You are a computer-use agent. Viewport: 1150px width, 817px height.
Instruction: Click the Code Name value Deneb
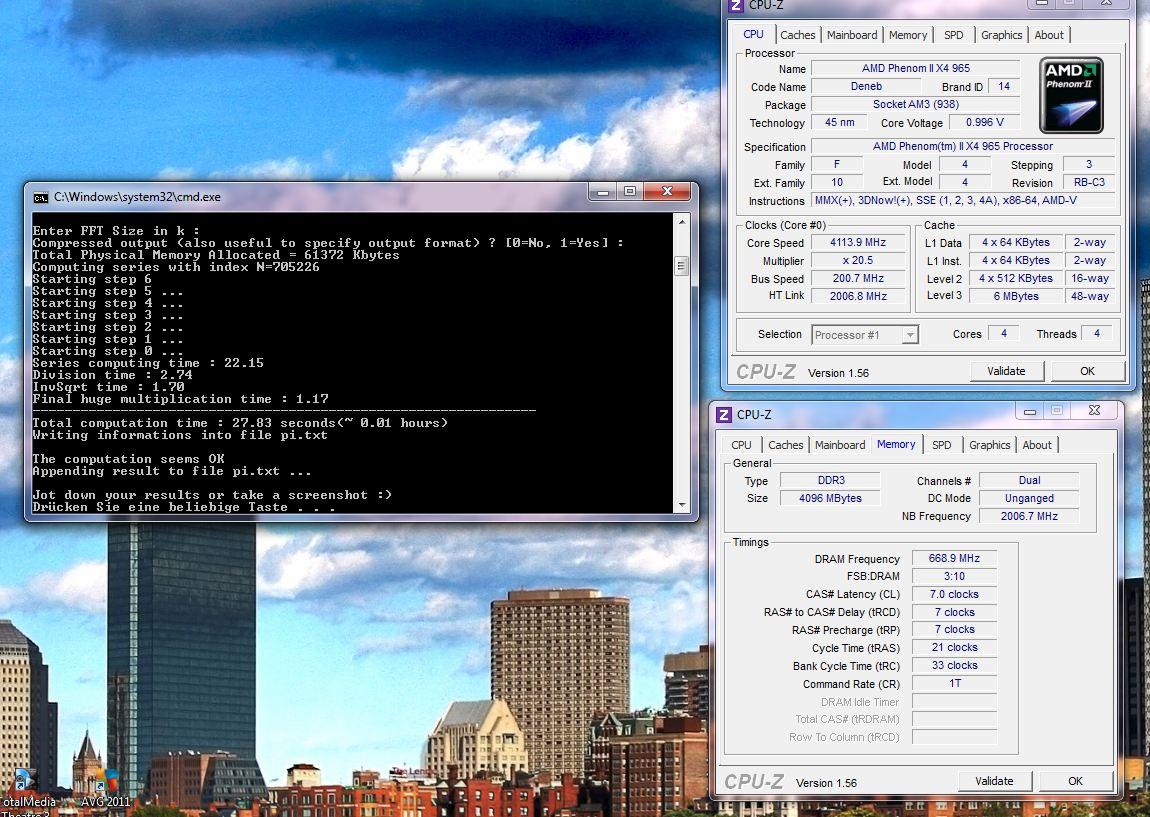866,87
